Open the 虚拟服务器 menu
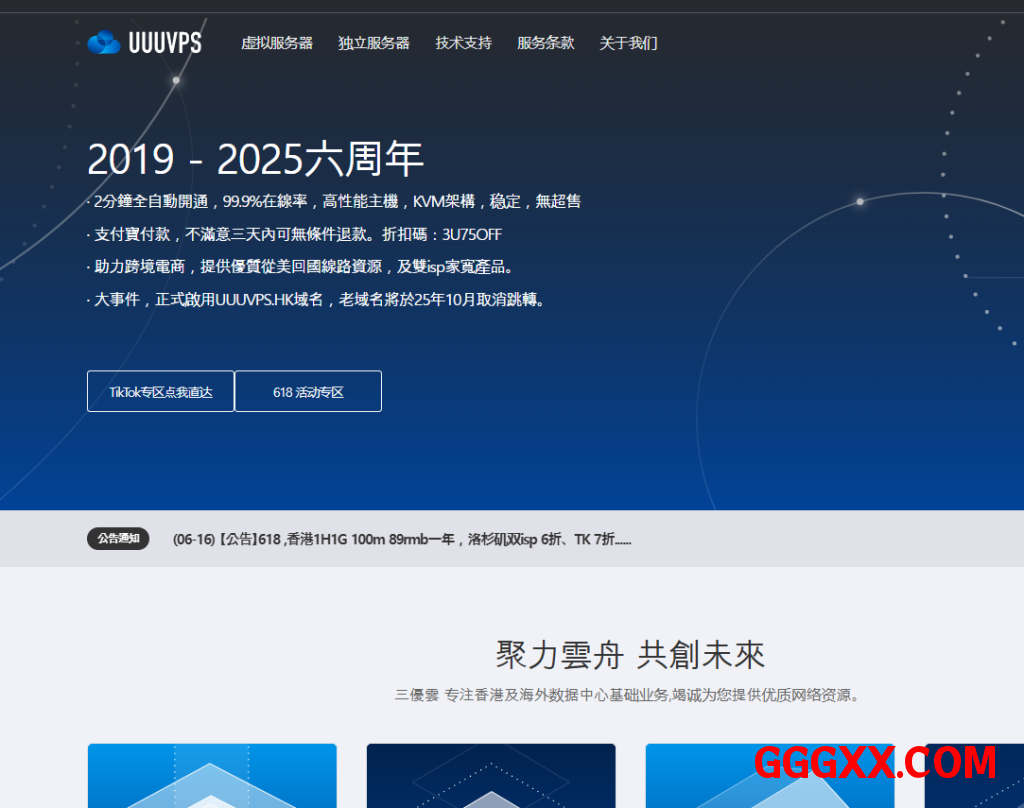This screenshot has height=808, width=1024. tap(277, 43)
